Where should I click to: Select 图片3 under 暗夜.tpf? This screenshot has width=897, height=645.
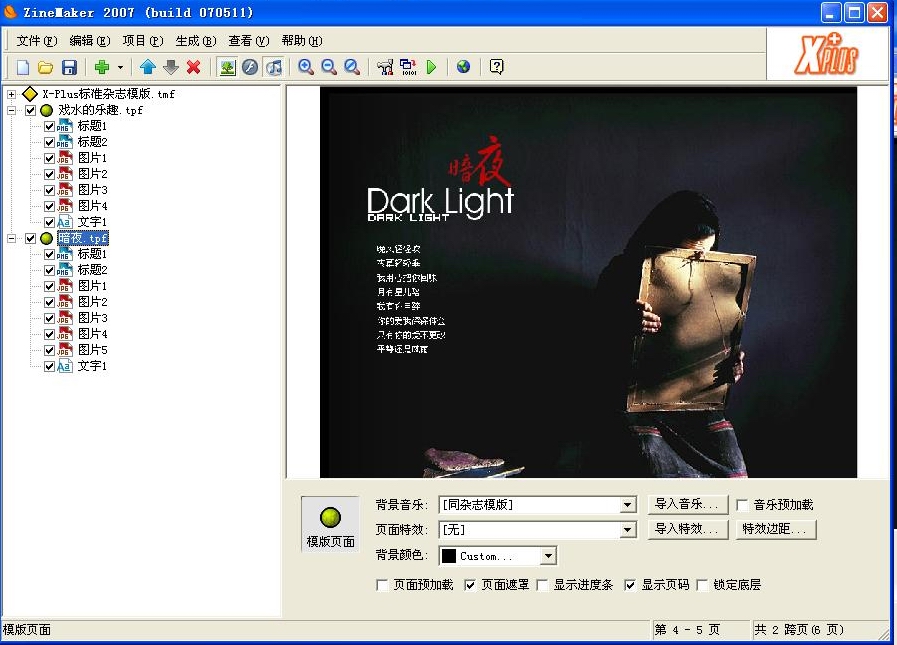click(x=93, y=318)
